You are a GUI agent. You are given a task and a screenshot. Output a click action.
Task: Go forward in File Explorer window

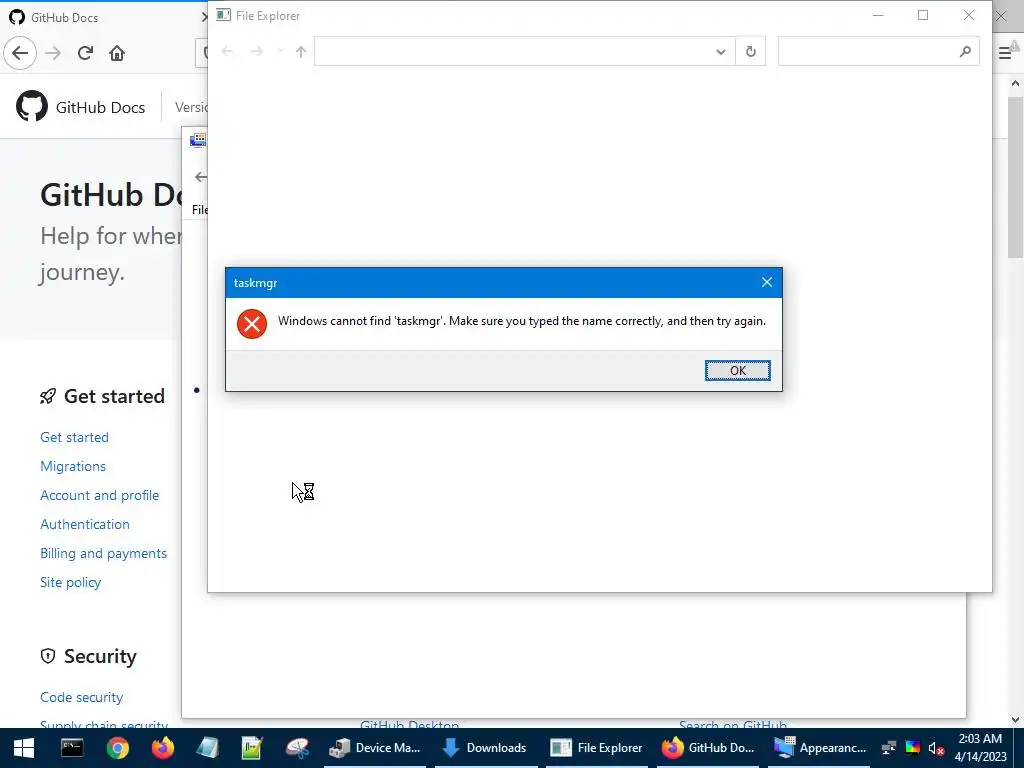tap(257, 52)
